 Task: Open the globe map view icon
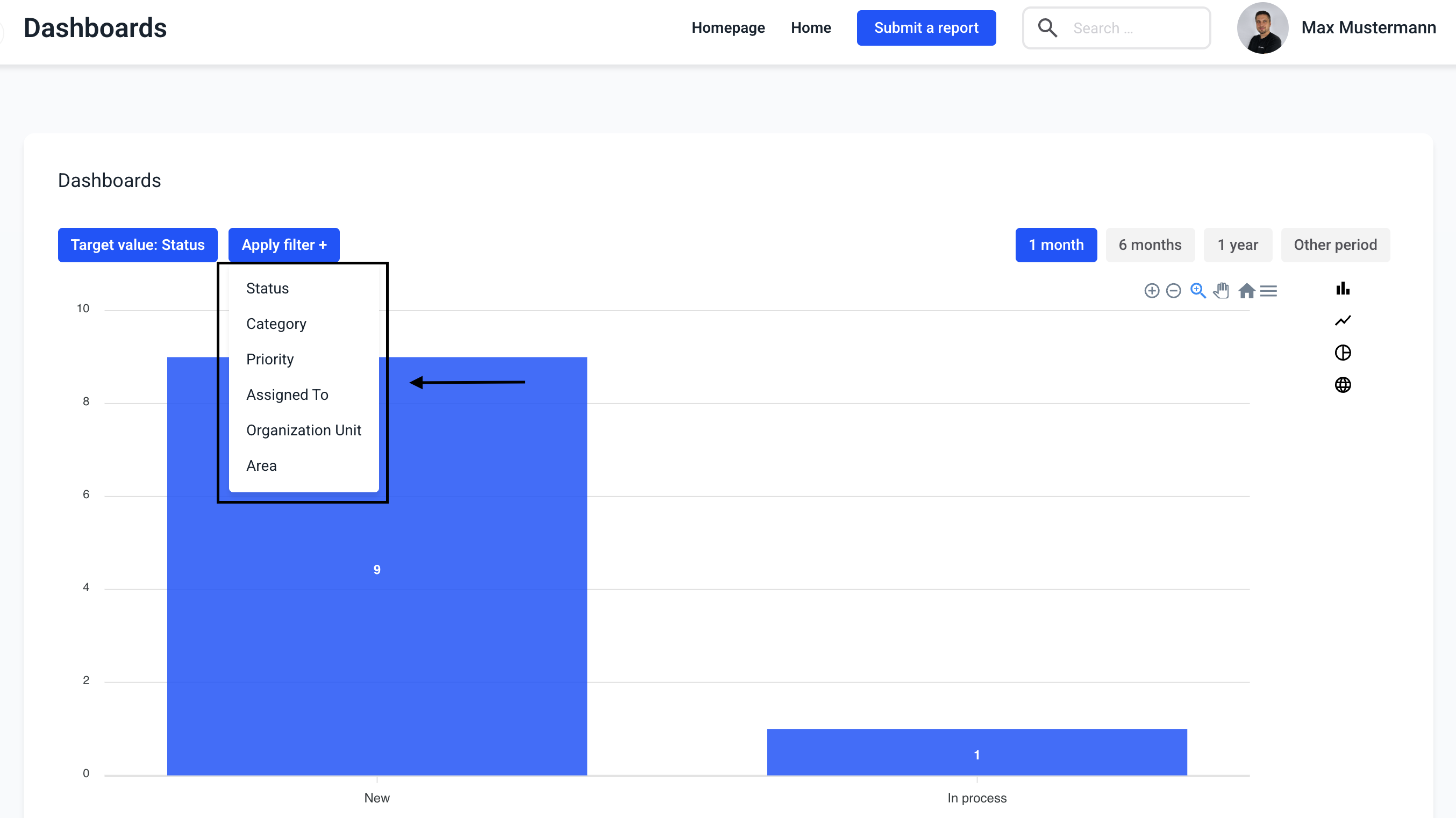pos(1343,385)
